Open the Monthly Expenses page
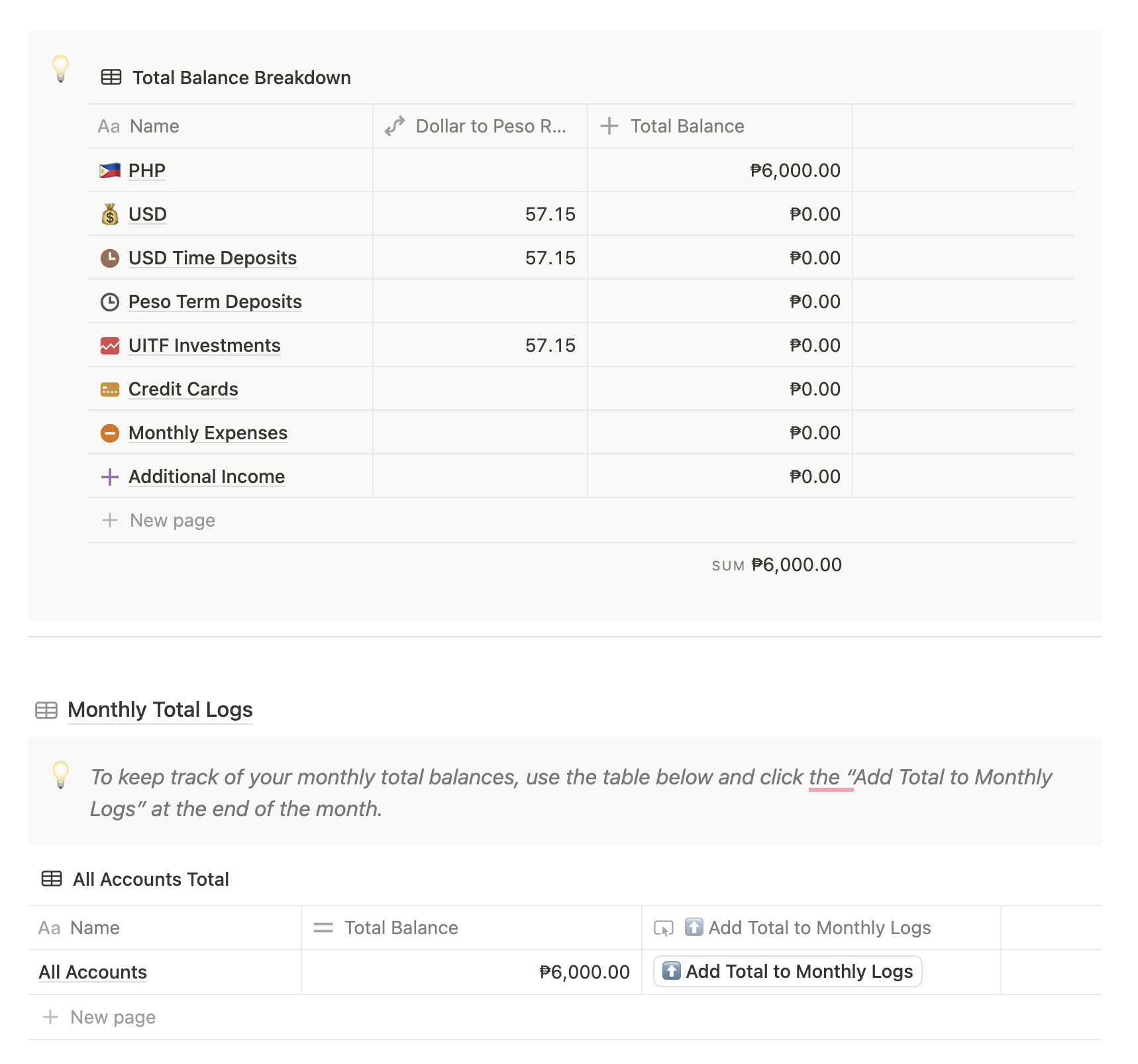The image size is (1138, 1064). tap(208, 433)
